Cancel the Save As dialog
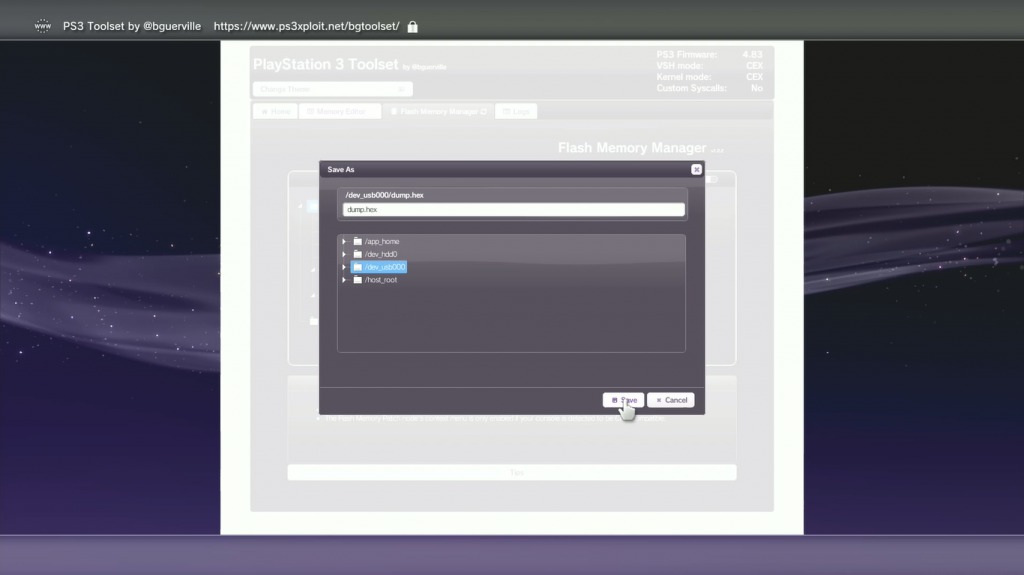This screenshot has height=575, width=1024. [671, 400]
